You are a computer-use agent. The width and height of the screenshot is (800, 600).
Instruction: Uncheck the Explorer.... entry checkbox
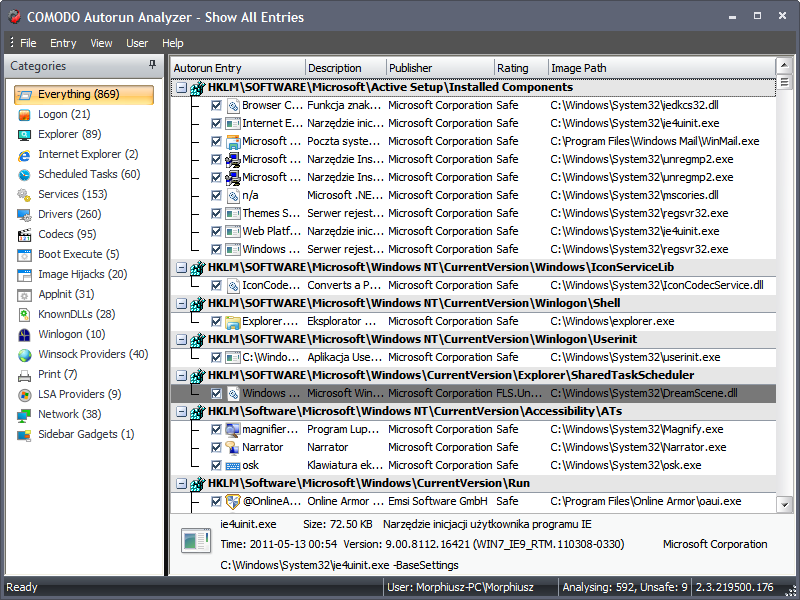[x=216, y=321]
